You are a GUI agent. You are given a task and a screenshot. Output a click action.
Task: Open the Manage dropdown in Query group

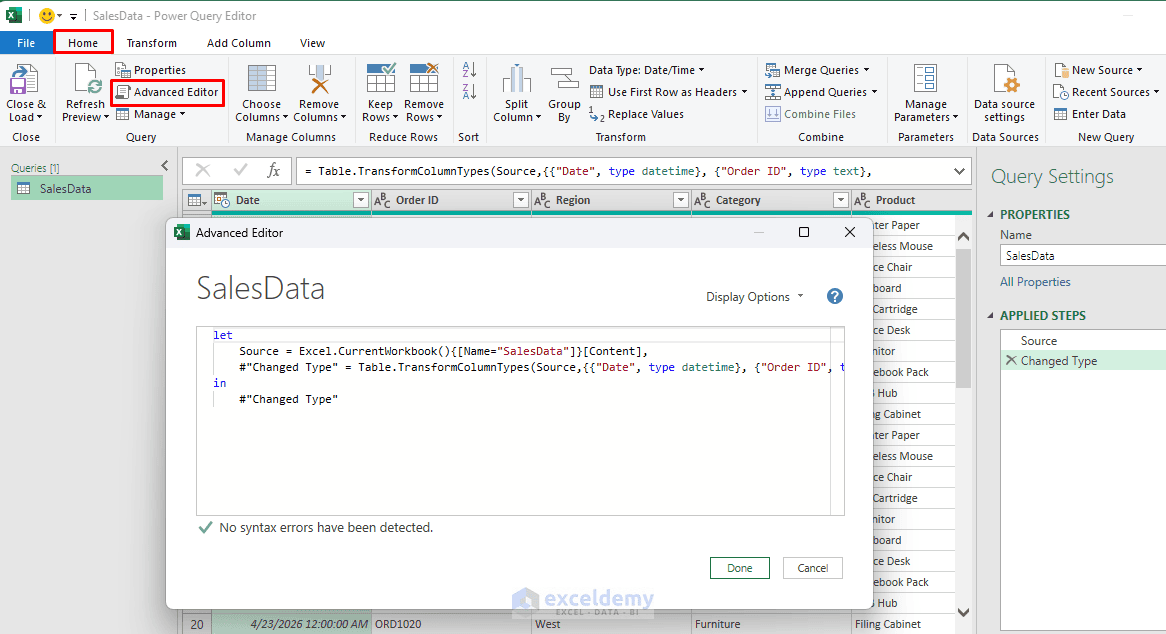pos(151,114)
